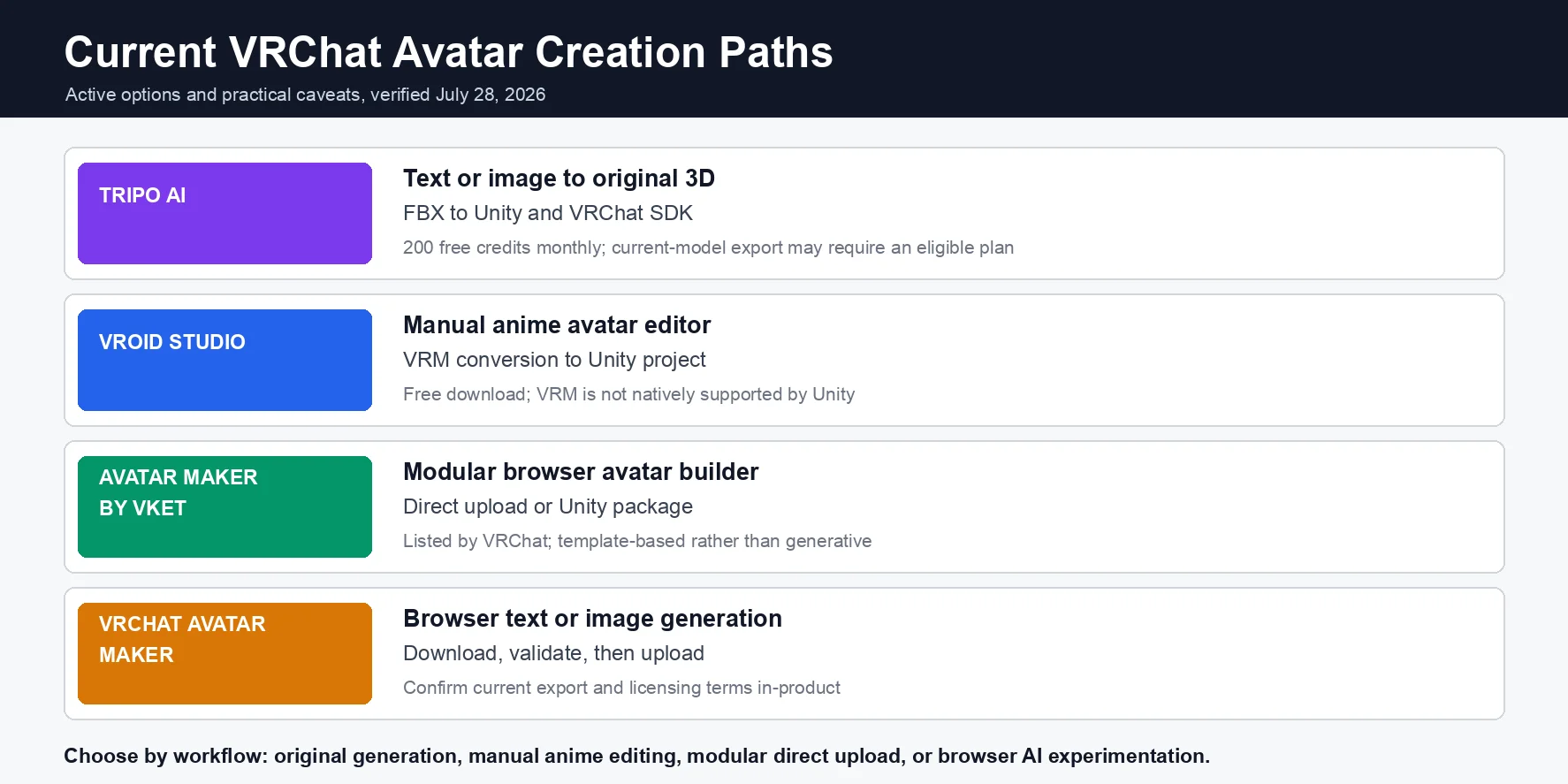Click the blue VROID STUDIO badge

tap(225, 360)
